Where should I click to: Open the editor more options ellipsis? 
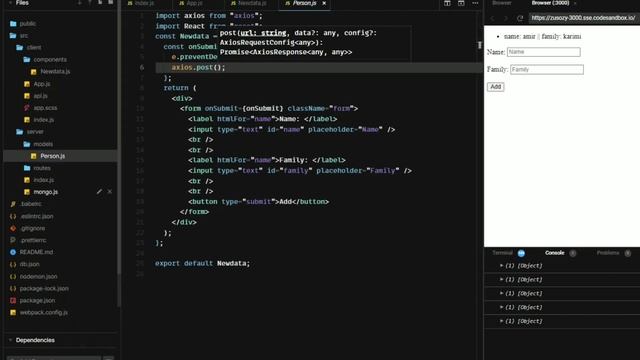pos(475,3)
